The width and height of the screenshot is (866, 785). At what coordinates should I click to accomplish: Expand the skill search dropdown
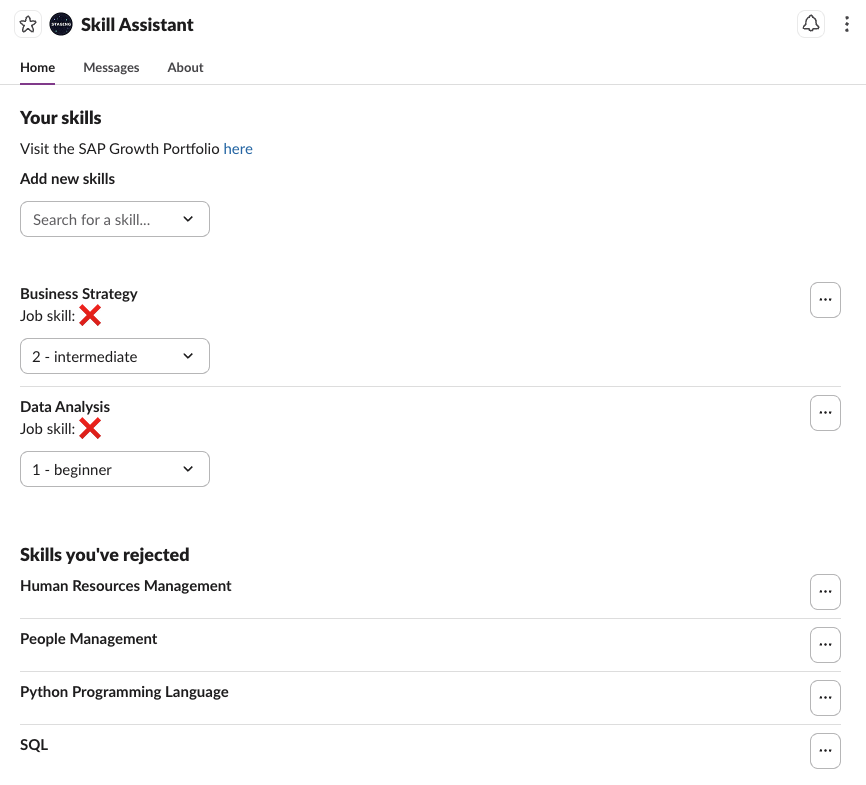pos(188,219)
